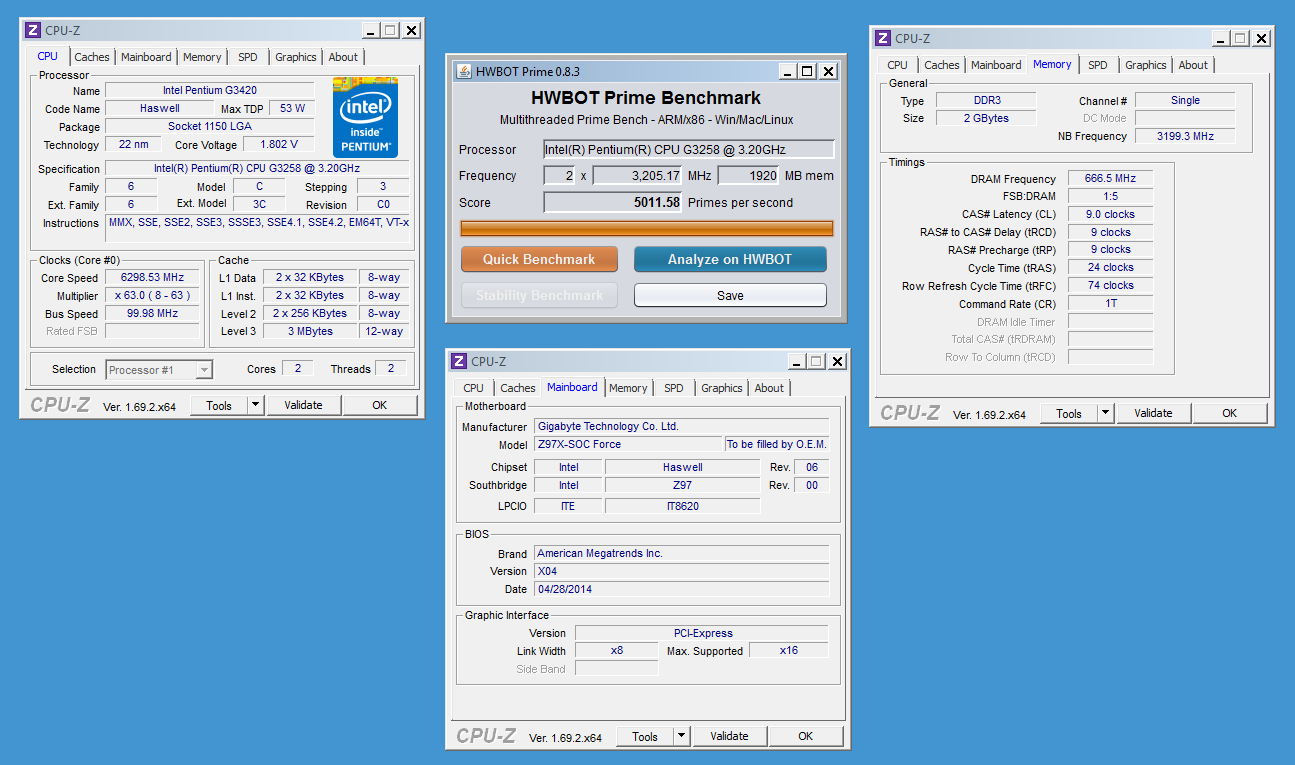Open the Tools dropdown arrow in the CPU-Z Mainboard window
Image resolution: width=1295 pixels, height=765 pixels.
point(681,736)
